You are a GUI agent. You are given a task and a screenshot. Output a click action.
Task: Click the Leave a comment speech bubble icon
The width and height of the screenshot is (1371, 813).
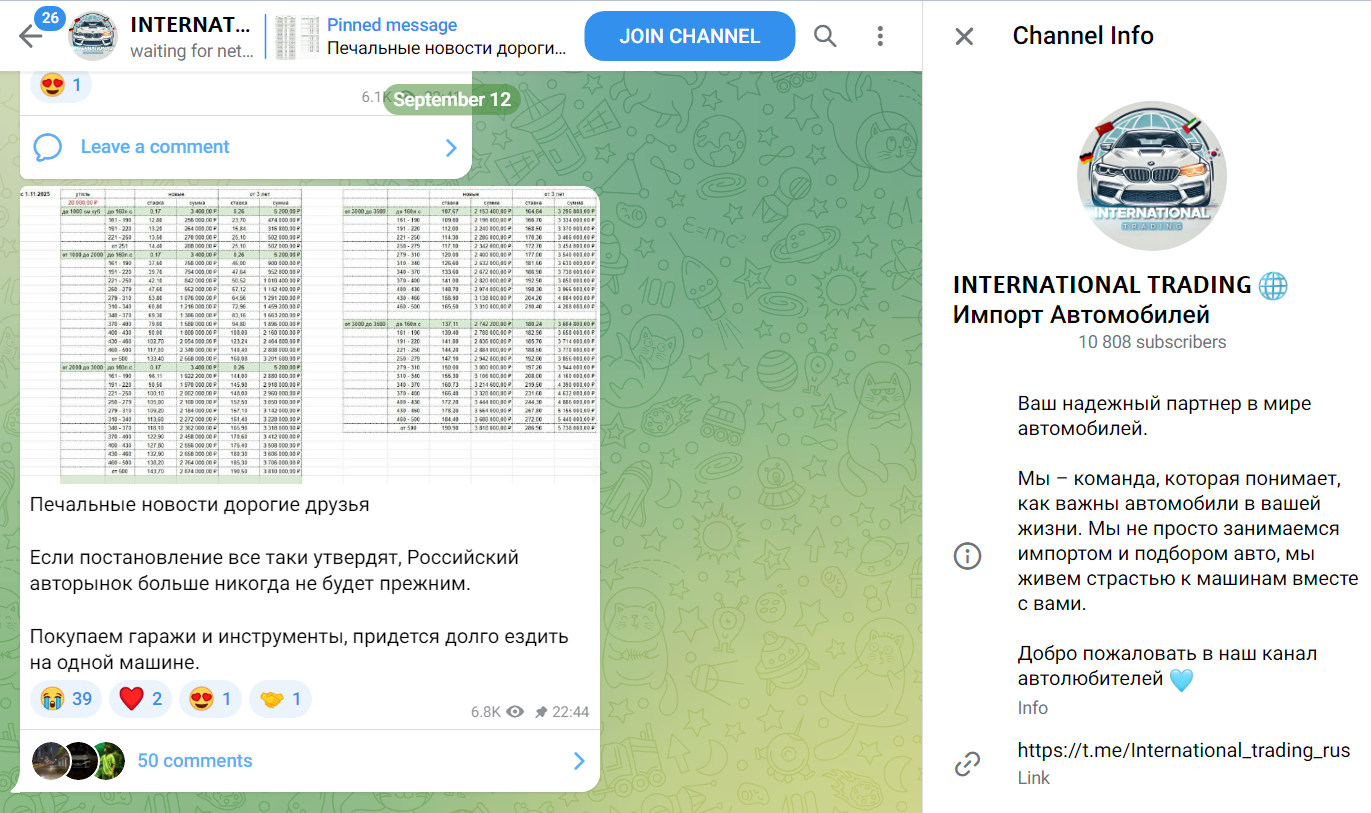click(x=48, y=147)
